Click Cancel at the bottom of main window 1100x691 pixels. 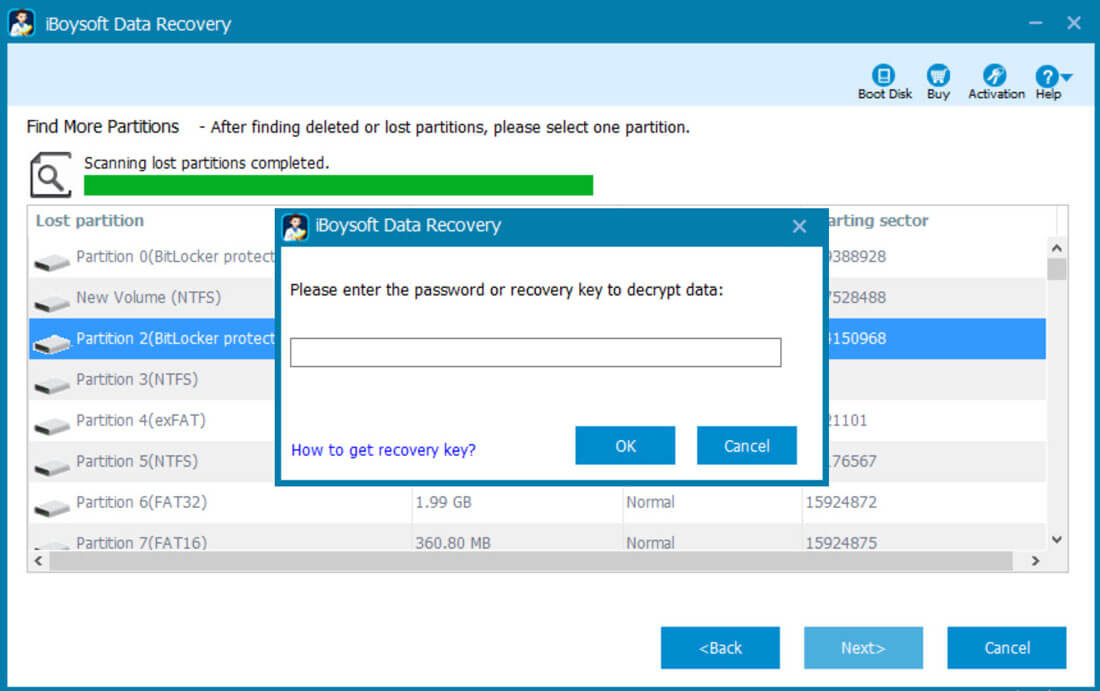pos(1007,648)
